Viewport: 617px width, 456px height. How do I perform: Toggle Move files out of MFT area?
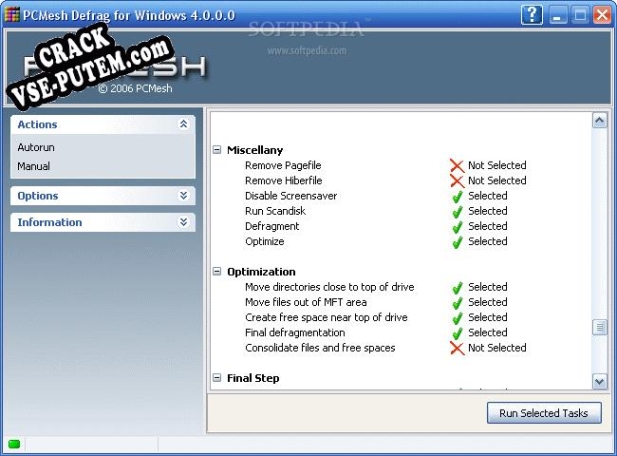[456, 302]
